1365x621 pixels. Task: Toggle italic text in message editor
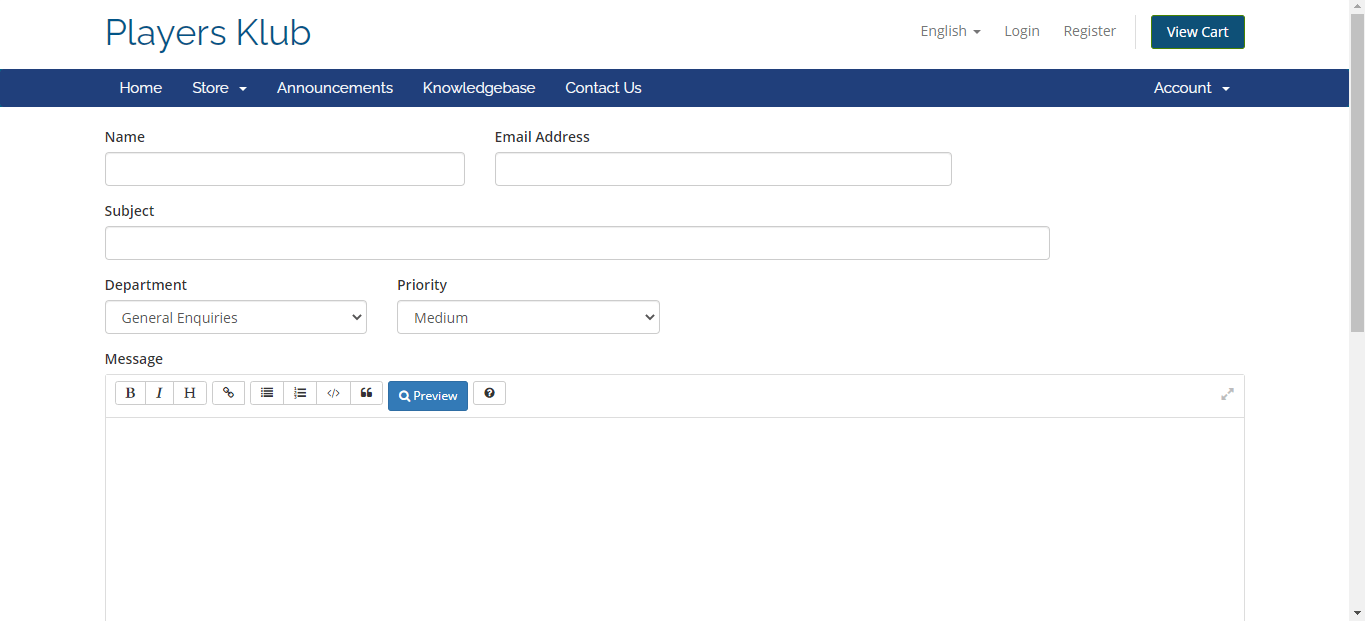point(159,393)
